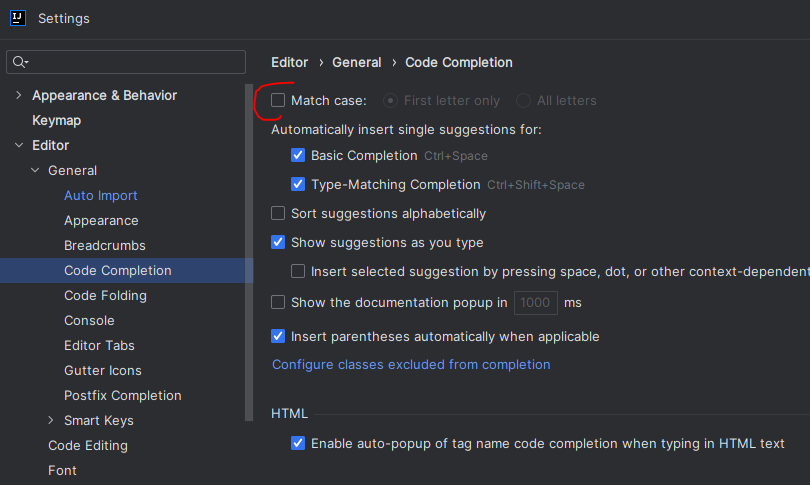This screenshot has width=810, height=485.
Task: Collapse the General subsection
Action: tap(35, 170)
